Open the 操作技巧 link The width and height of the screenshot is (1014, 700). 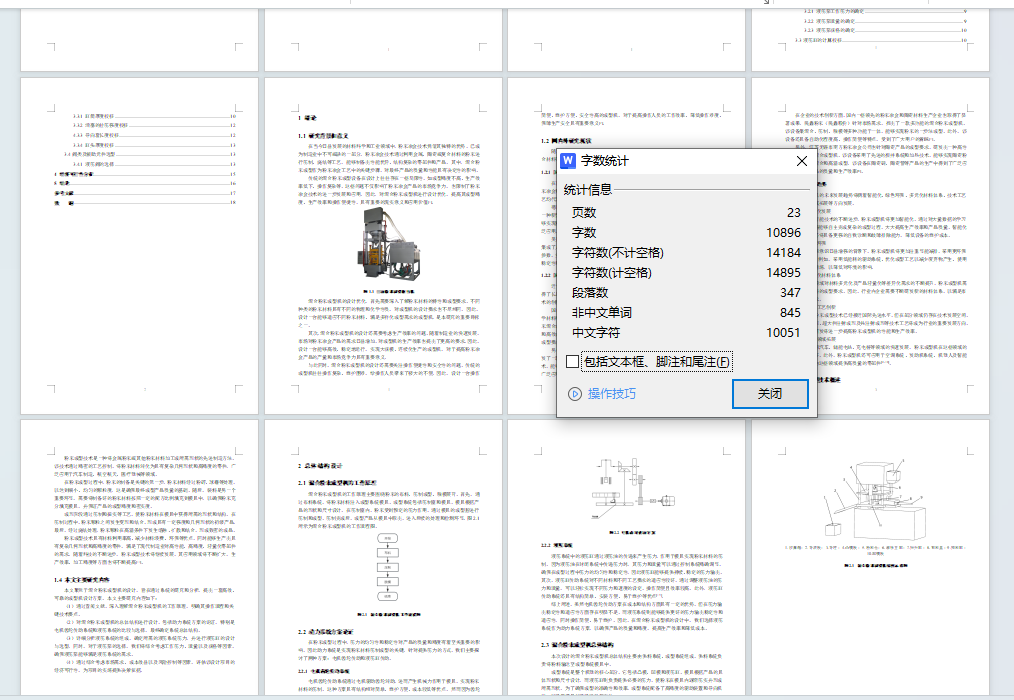point(612,393)
